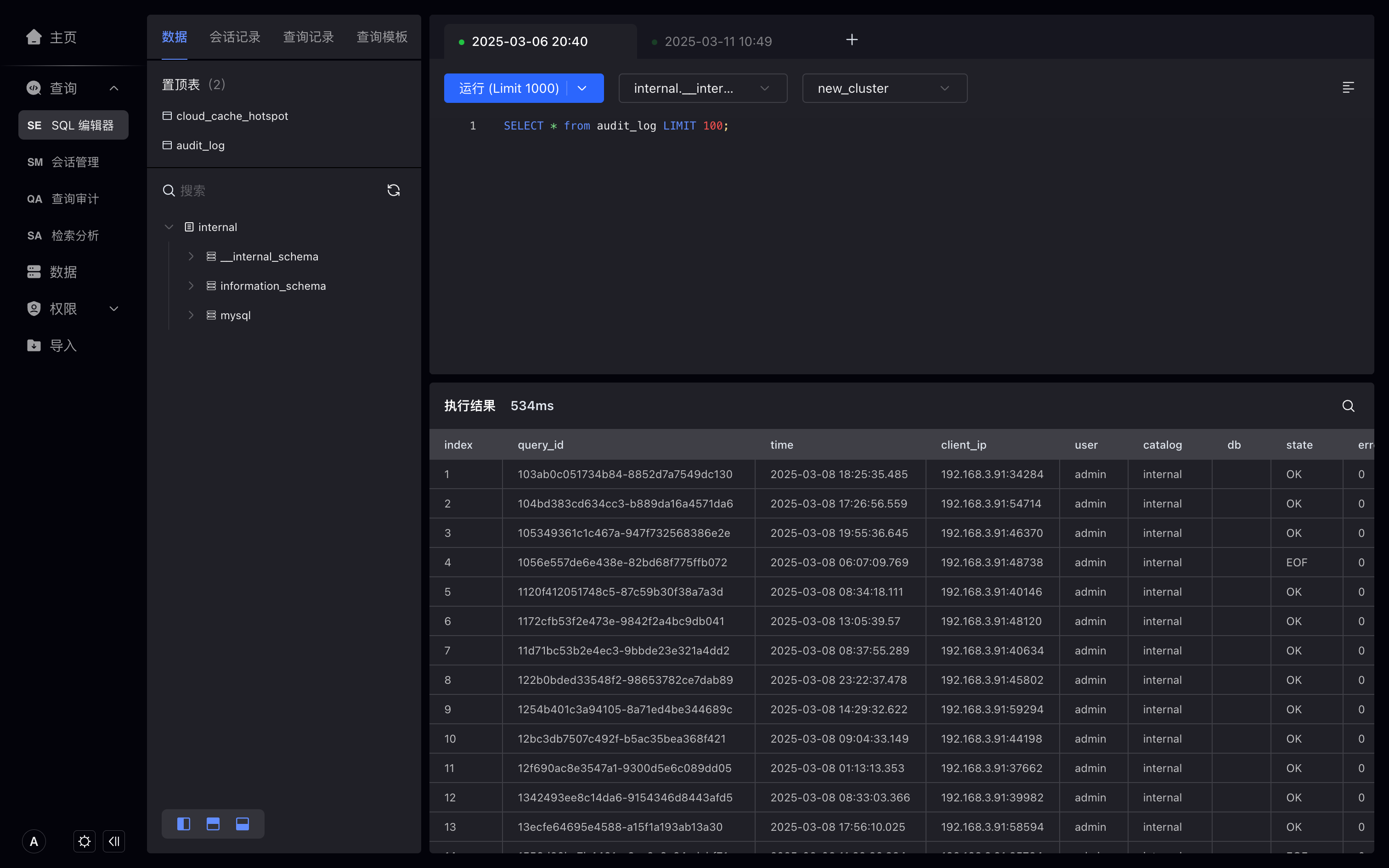Expand the __internal_schema database

[x=191, y=257]
